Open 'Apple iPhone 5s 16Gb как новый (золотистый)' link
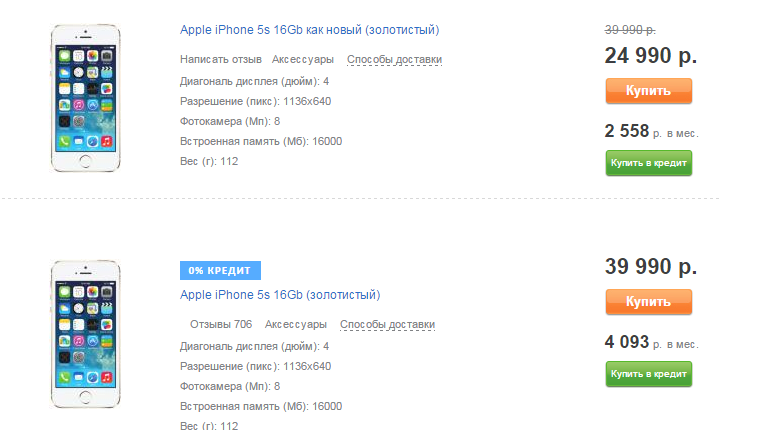761x430 pixels. [x=310, y=30]
